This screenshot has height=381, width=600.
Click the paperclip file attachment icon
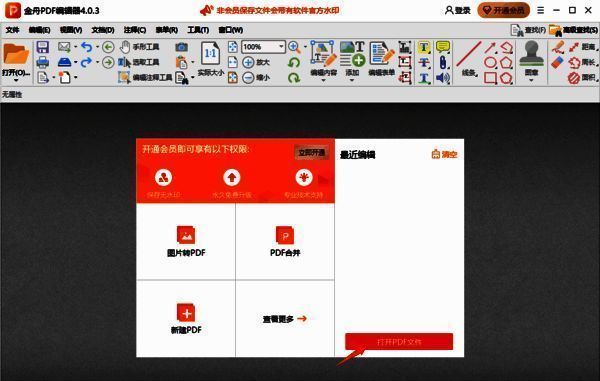tap(443, 62)
